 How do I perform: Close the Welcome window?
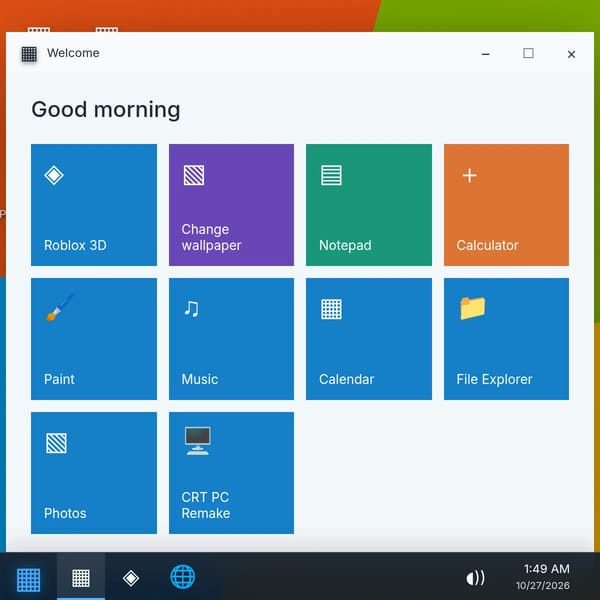[571, 54]
